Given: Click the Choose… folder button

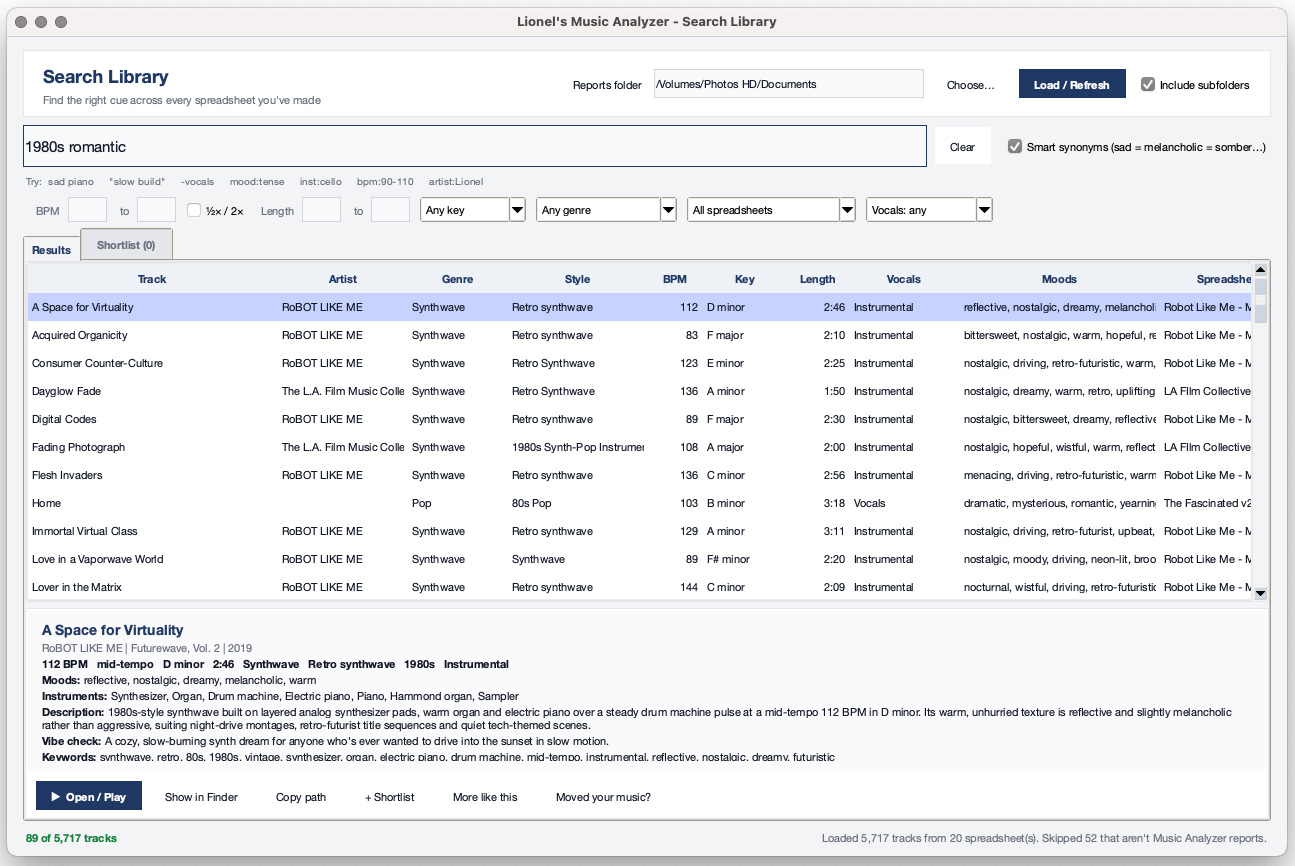Looking at the screenshot, I should point(971,85).
